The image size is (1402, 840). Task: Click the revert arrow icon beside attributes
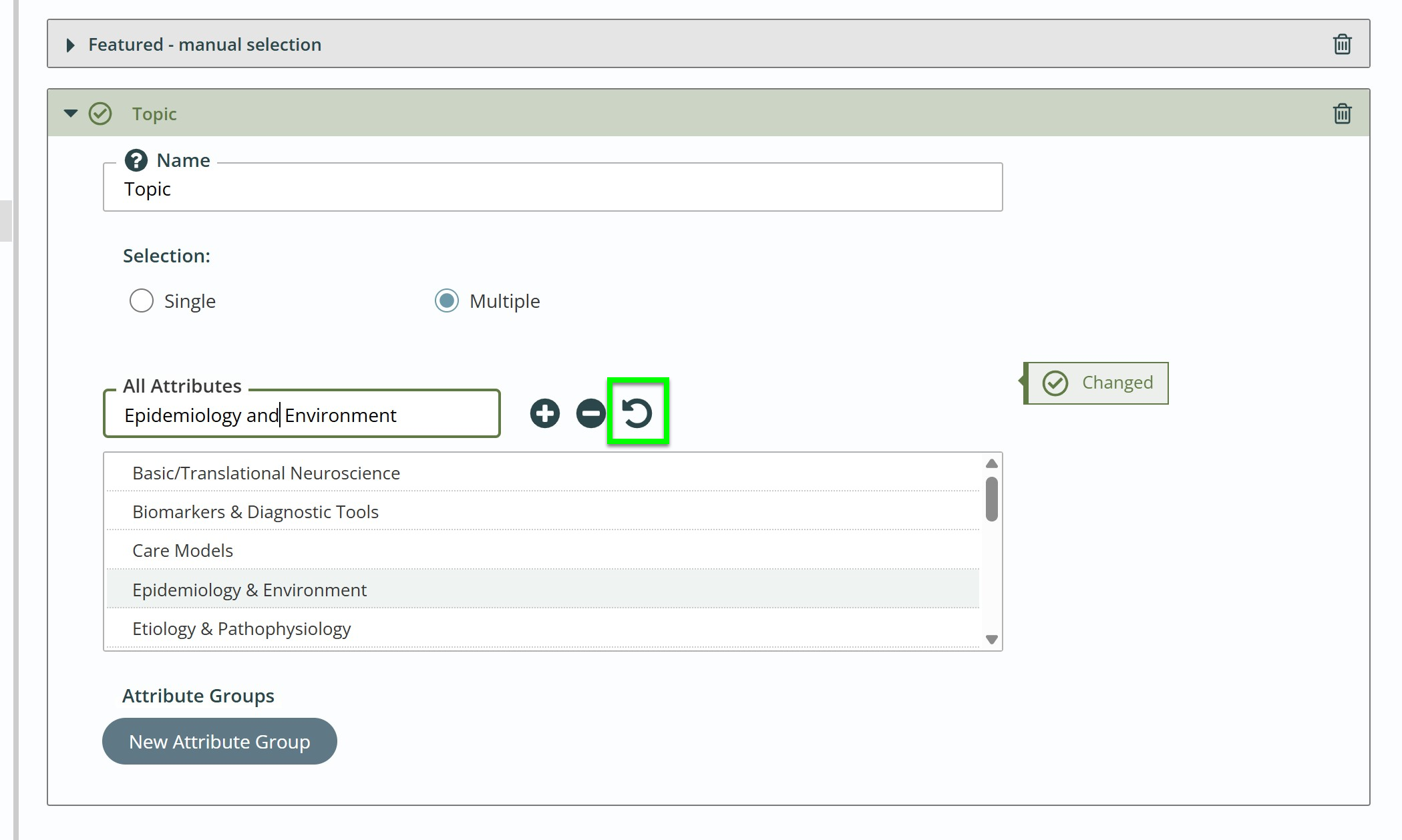(x=637, y=413)
